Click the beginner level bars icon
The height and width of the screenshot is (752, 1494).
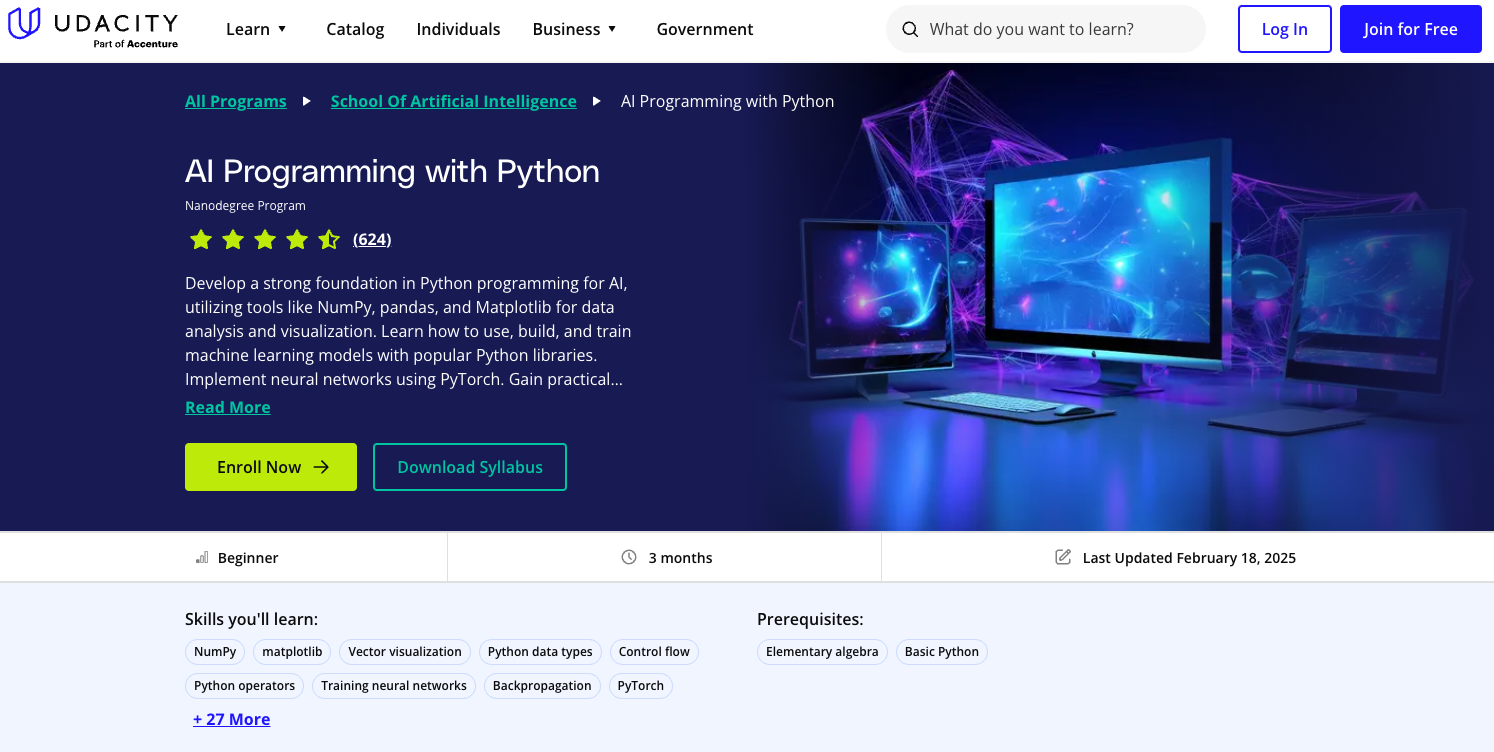click(x=202, y=557)
